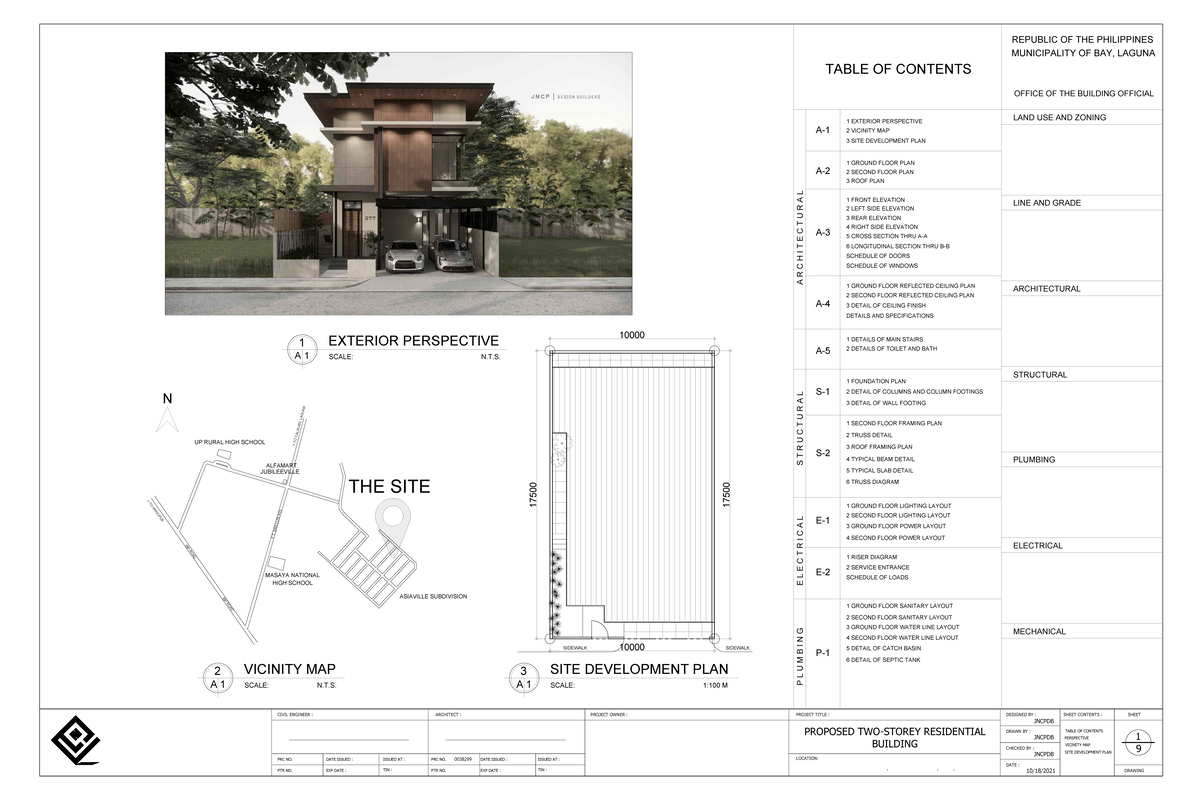
Task: Click sheet code E-1
Action: 822,520
